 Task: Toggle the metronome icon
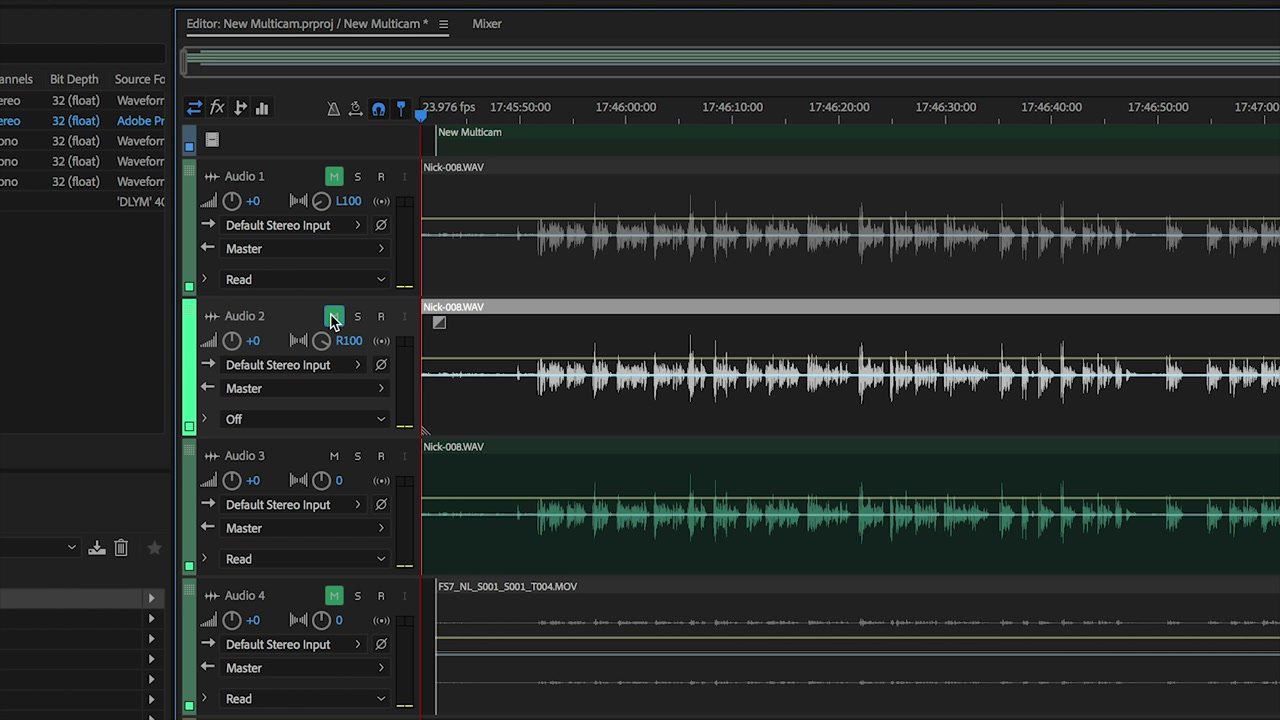[x=333, y=108]
